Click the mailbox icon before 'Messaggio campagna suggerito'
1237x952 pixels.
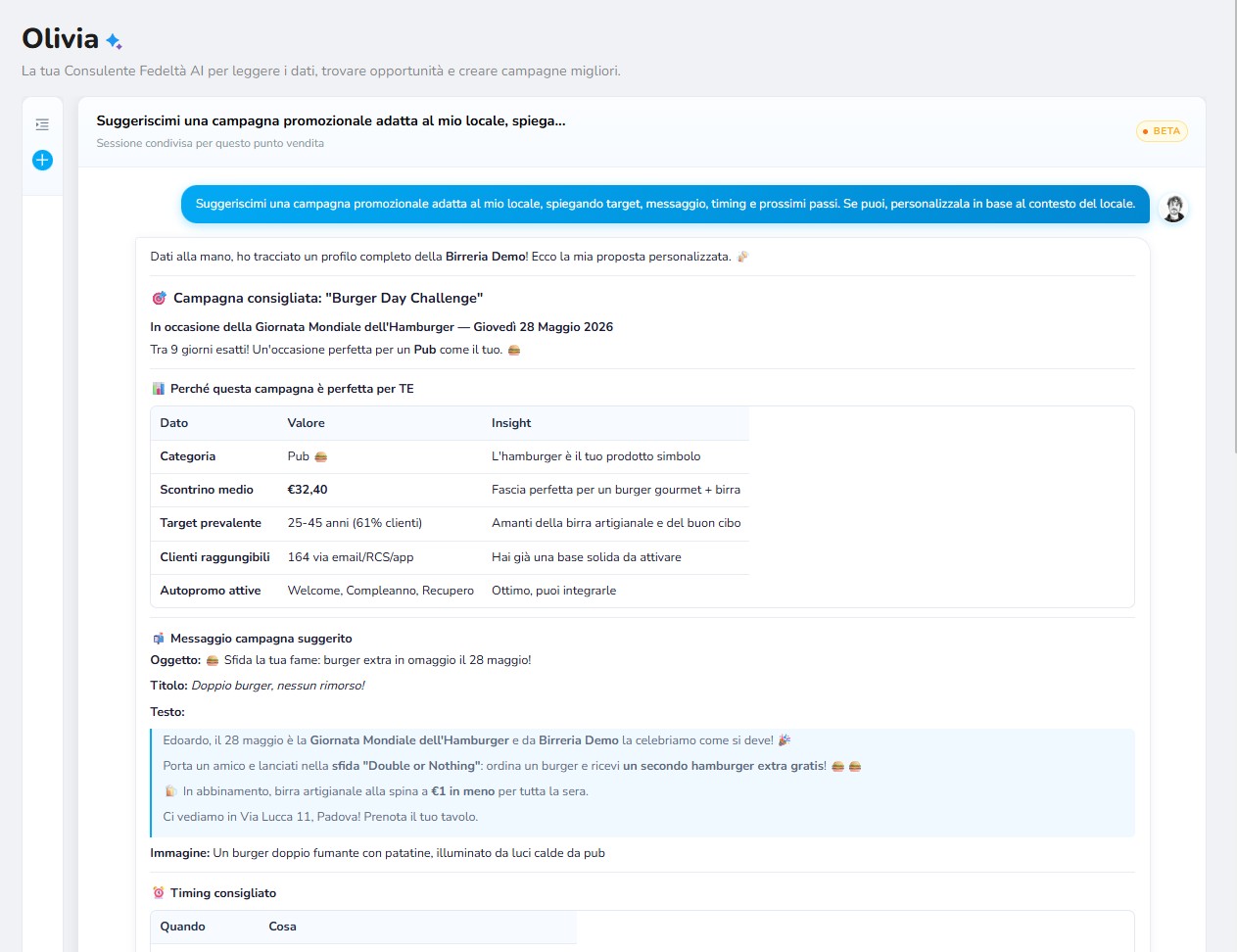click(159, 639)
